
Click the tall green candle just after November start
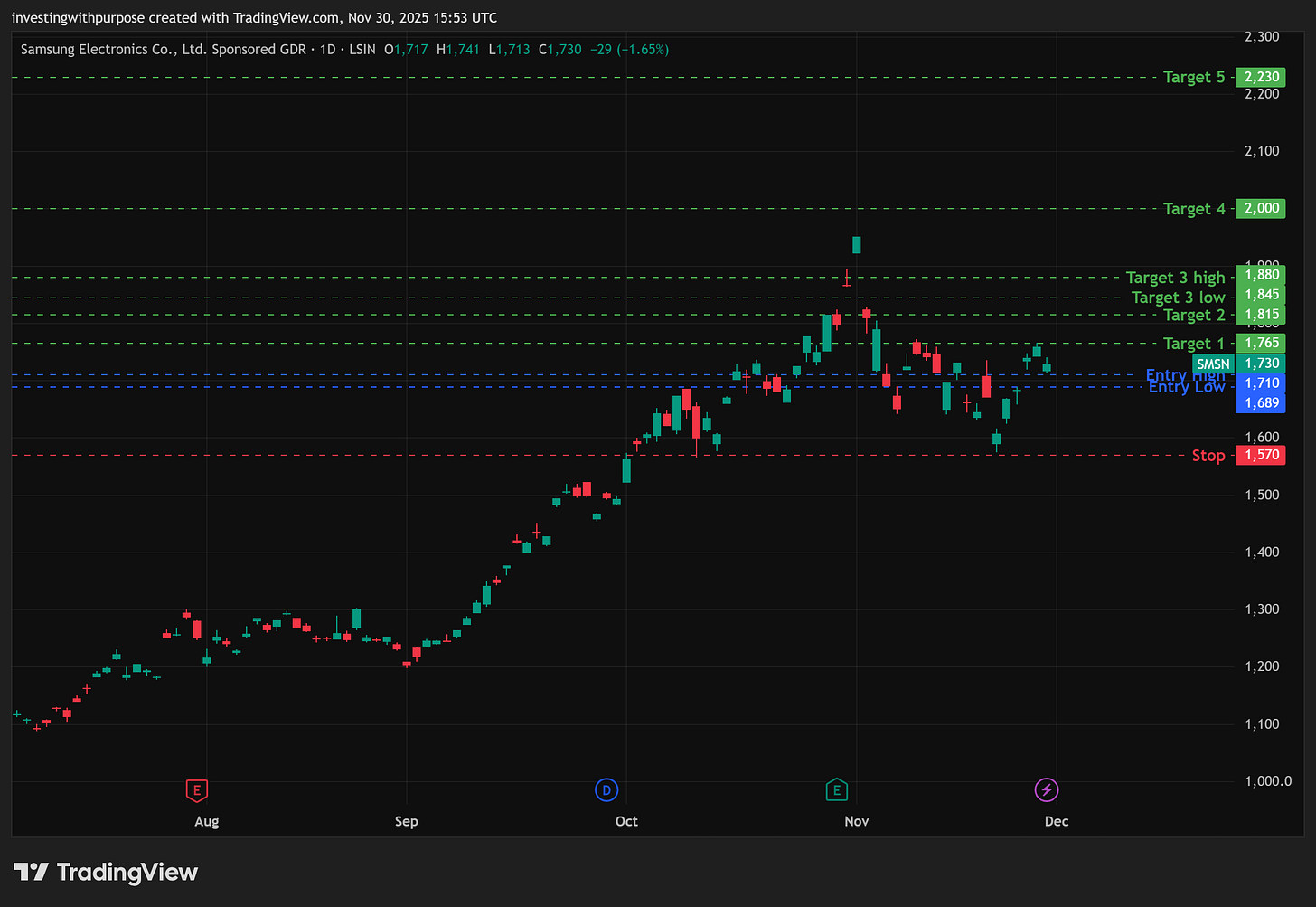coord(876,349)
